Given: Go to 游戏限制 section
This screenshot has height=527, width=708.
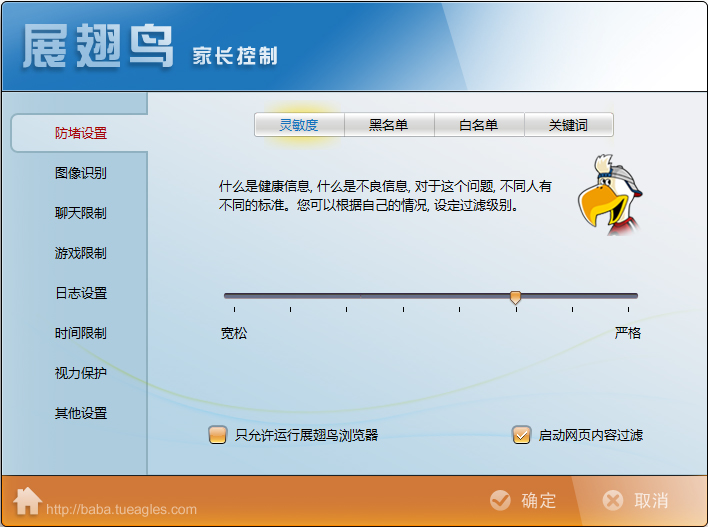Looking at the screenshot, I should coord(81,253).
